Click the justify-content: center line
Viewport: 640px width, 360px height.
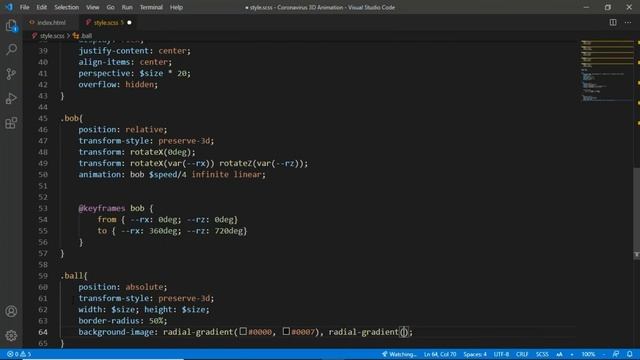135,51
